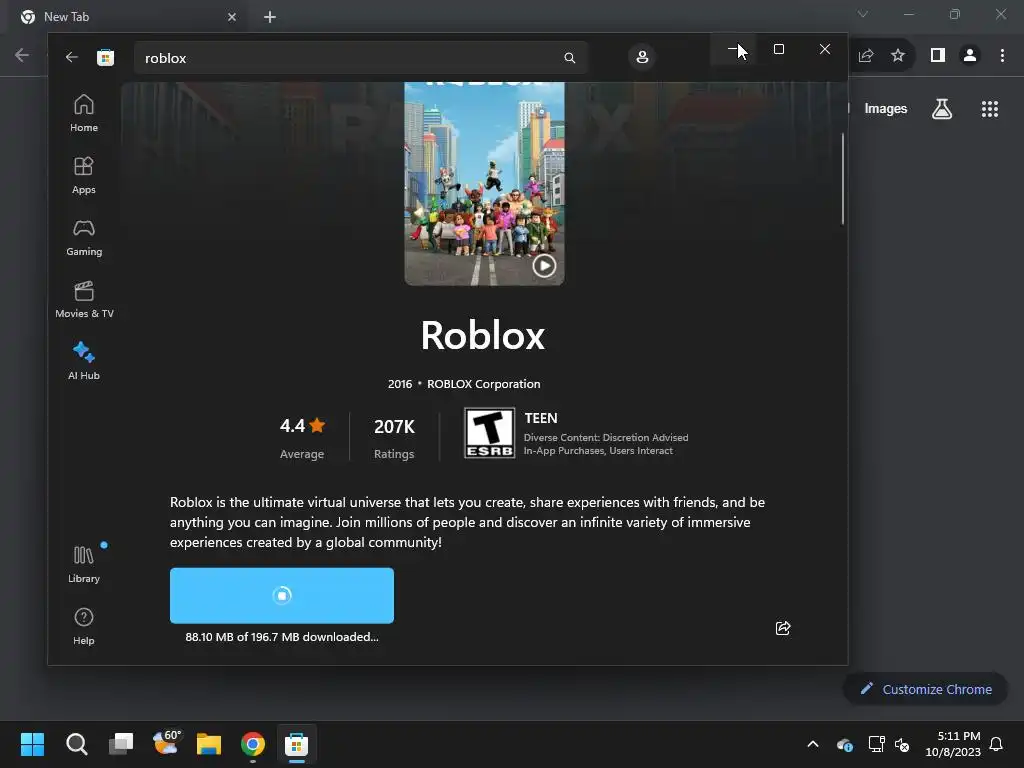Viewport: 1024px width, 768px height.
Task: Click the search magnifier in Store search box
Action: click(569, 58)
